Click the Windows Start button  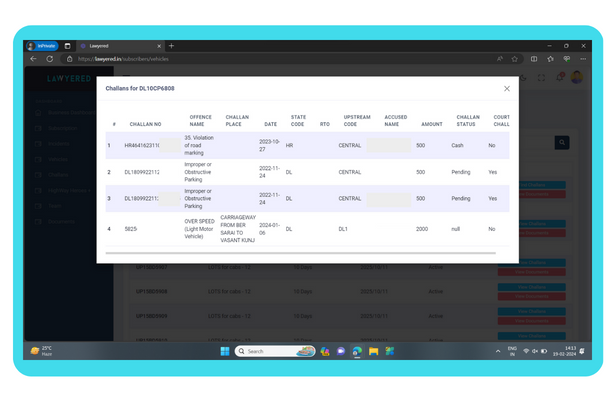click(225, 351)
